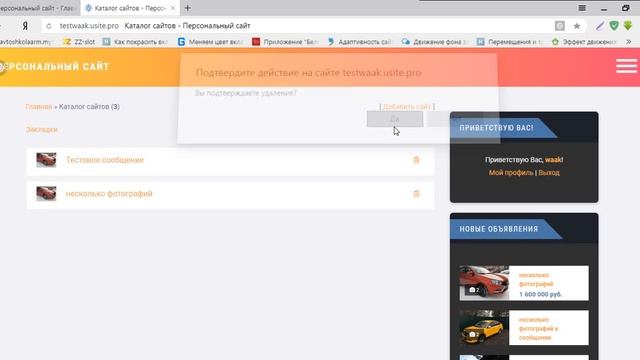Open the 'ZZ-slot' bookmark

pos(79,42)
